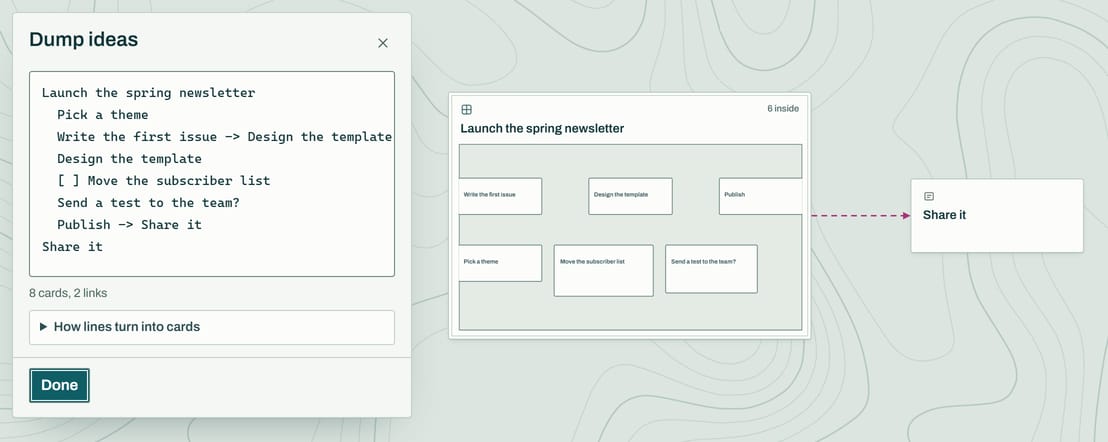Viewport: 1108px width, 442px height.
Task: Select the Move the subscriber list mini card
Action: [x=603, y=270]
